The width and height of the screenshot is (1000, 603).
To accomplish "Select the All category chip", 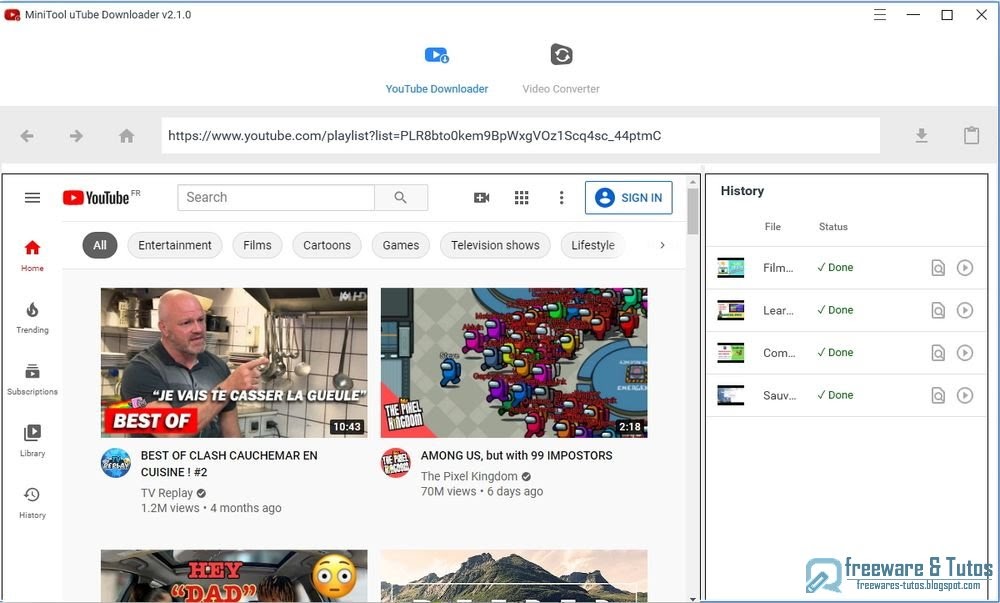I will click(100, 245).
